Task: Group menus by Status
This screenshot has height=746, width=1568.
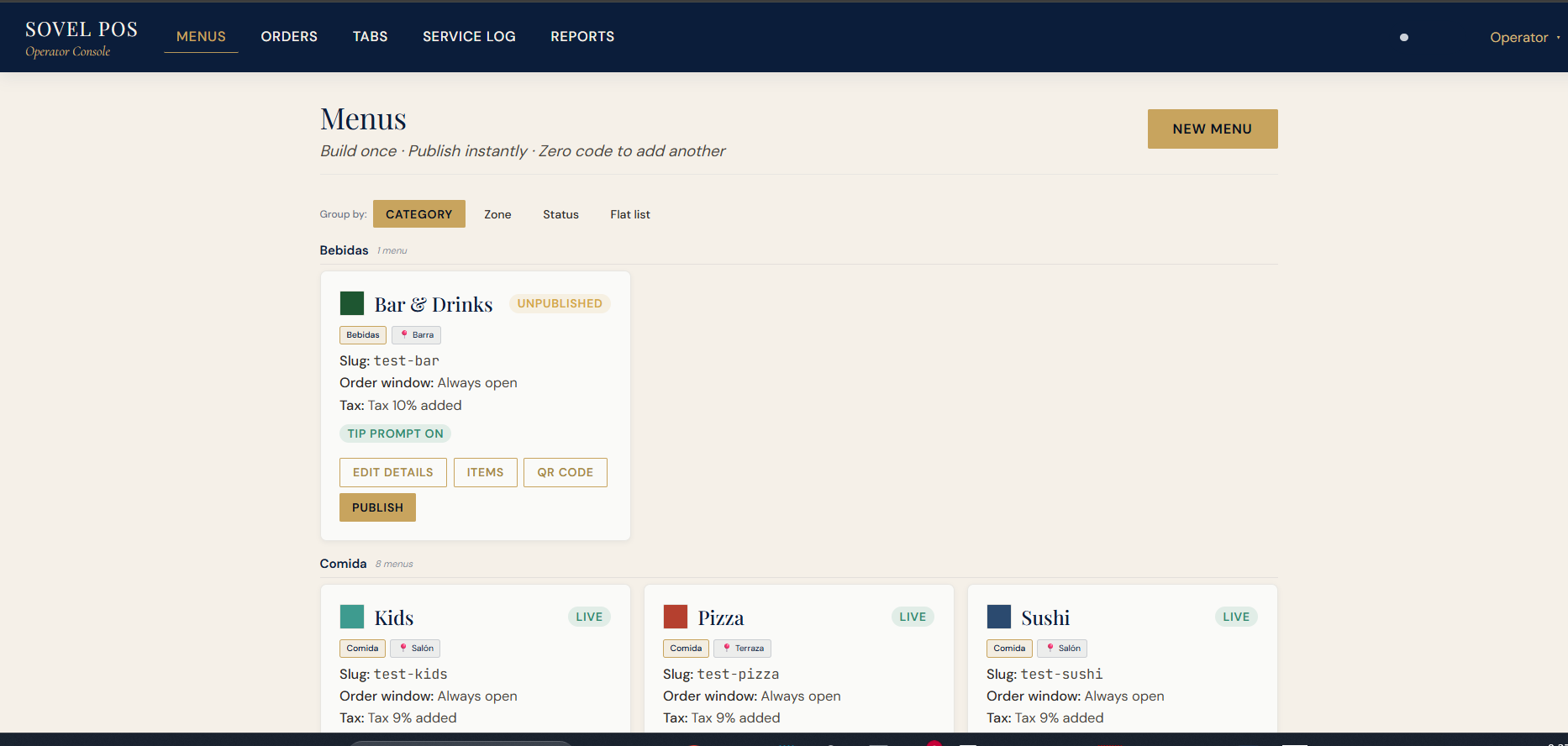Action: pos(560,214)
